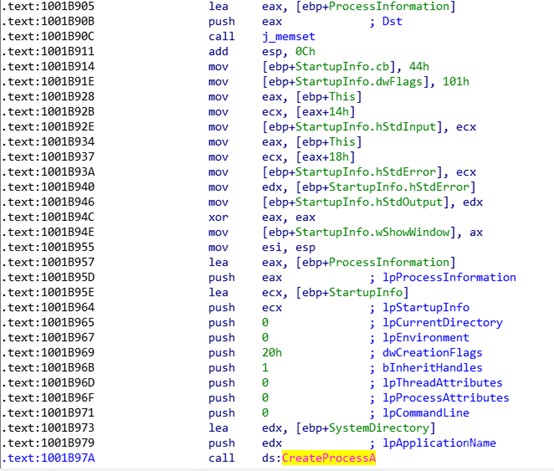Click StartupInfo.cb operand

(x=342, y=66)
